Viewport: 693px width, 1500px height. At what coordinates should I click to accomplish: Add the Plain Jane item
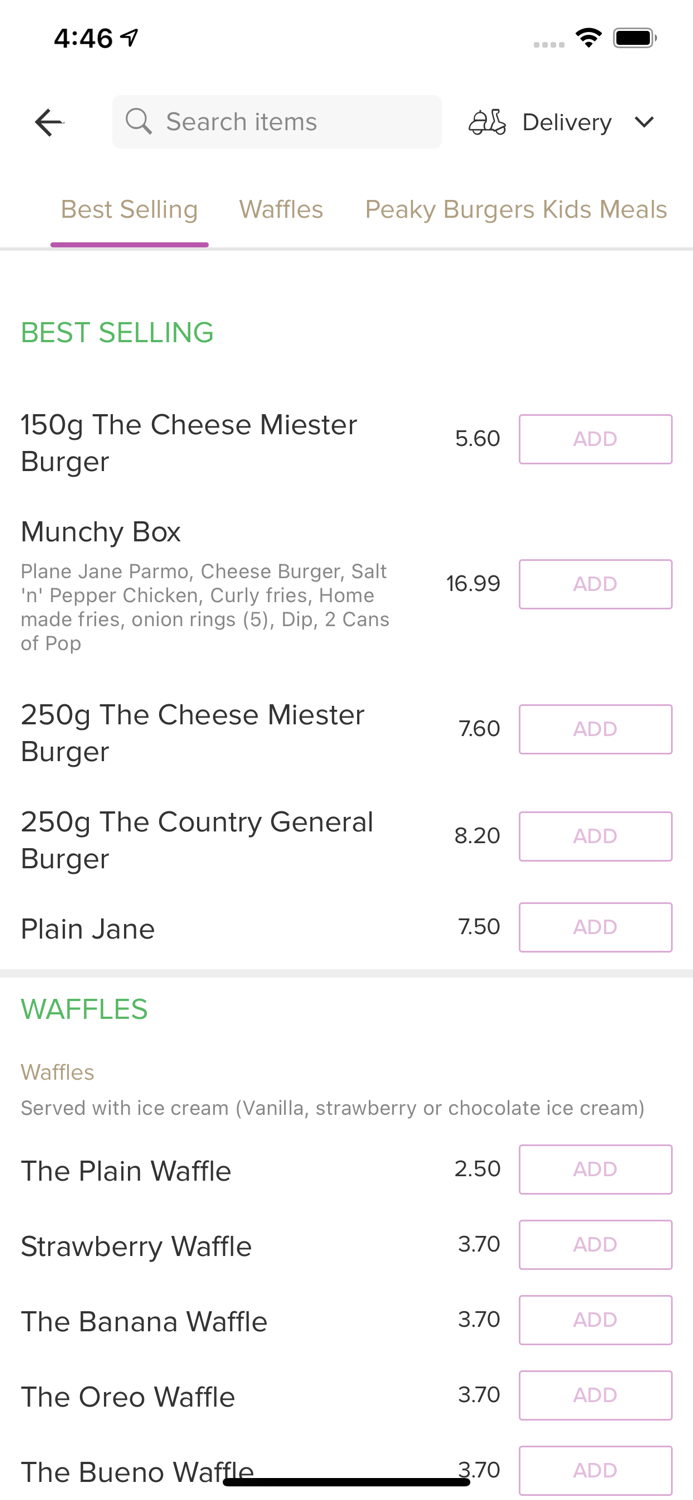click(x=595, y=927)
